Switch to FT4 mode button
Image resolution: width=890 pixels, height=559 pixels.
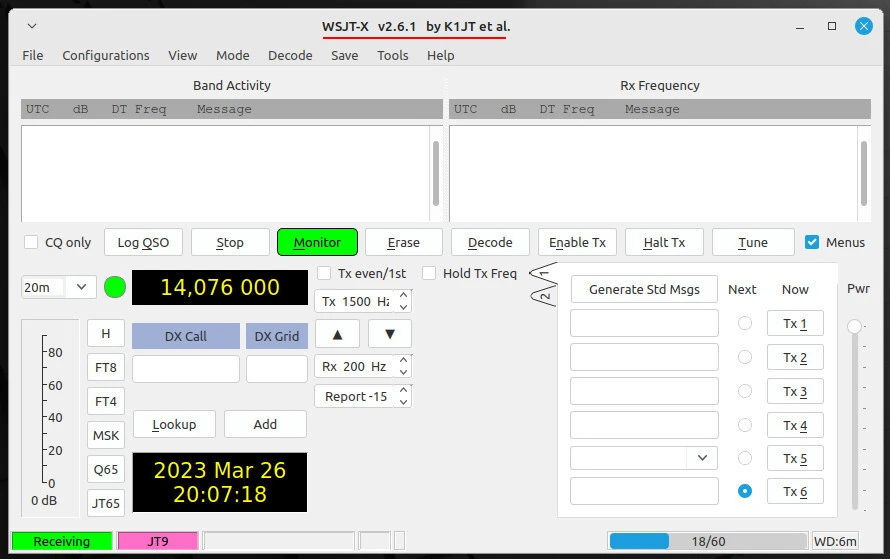click(106, 401)
